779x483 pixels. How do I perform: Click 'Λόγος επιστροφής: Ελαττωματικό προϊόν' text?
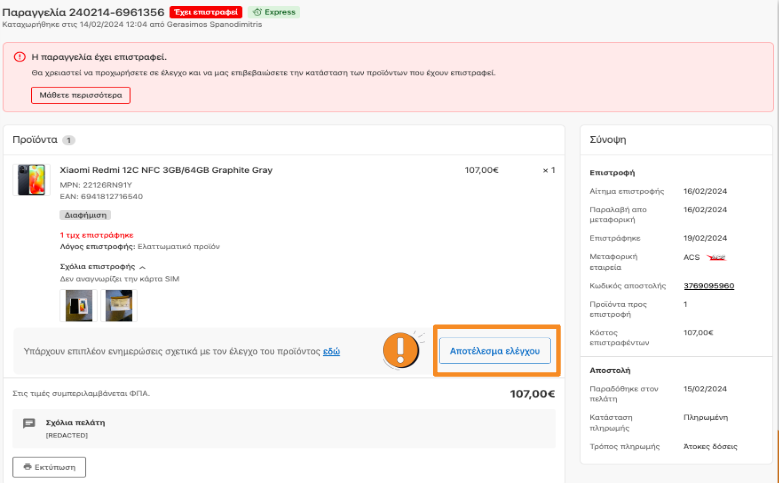(x=140, y=246)
